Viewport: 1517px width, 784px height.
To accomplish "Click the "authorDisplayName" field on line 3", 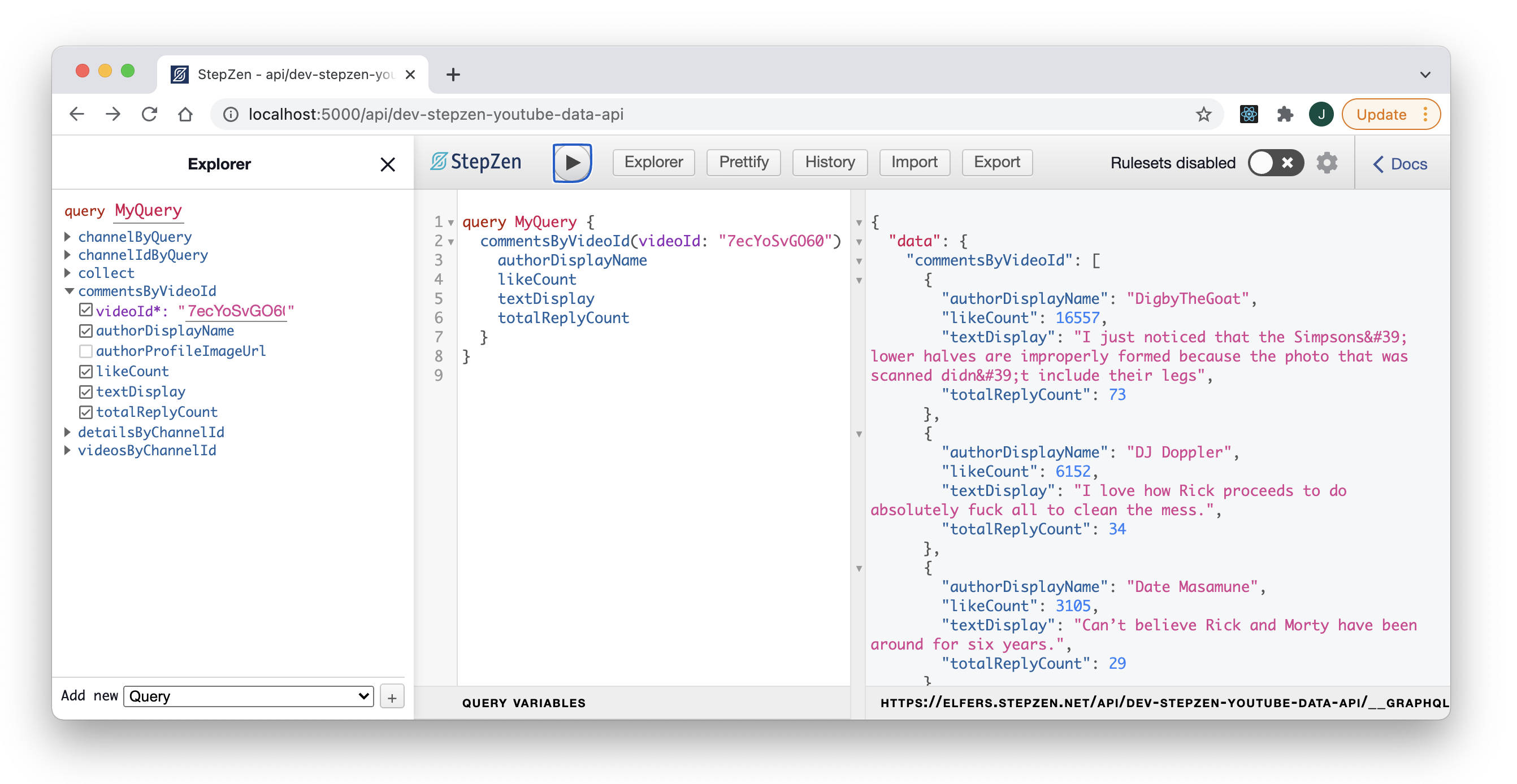I will click(x=572, y=260).
